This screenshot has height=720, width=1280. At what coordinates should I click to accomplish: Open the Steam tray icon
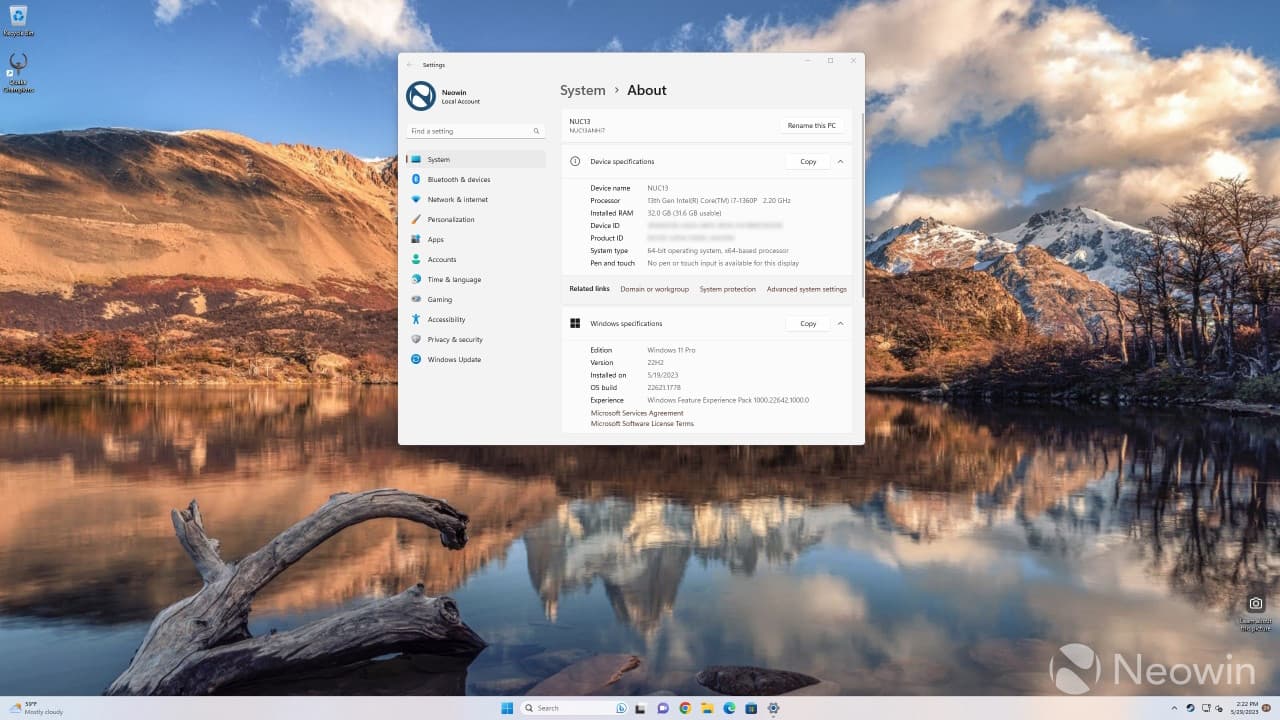click(1191, 708)
